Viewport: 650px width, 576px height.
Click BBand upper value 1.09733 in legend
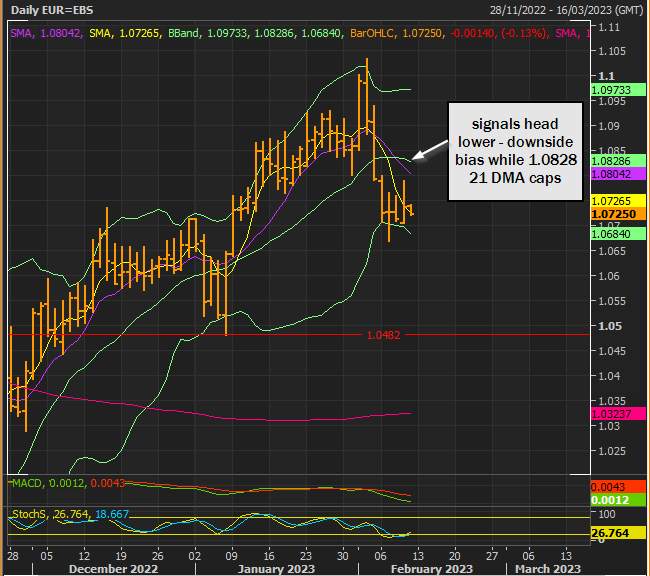click(227, 33)
